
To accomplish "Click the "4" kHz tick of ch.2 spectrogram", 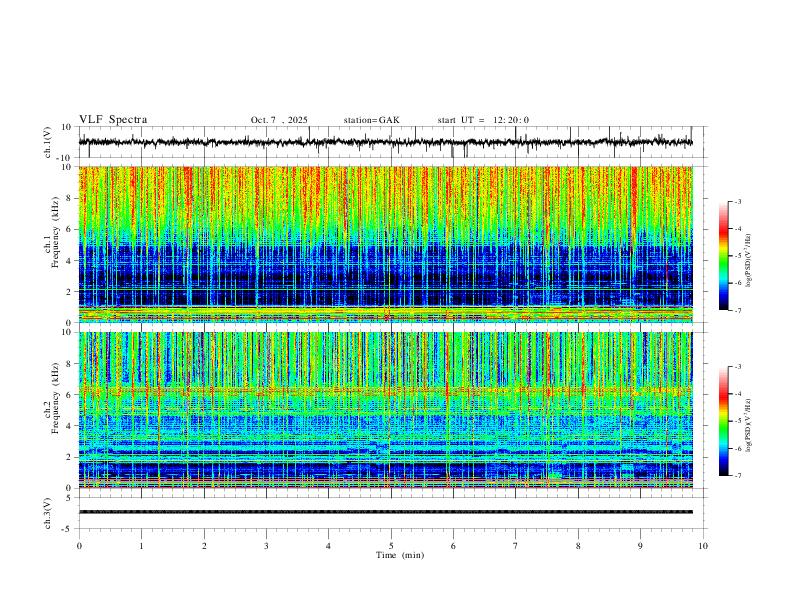I will pos(70,426).
